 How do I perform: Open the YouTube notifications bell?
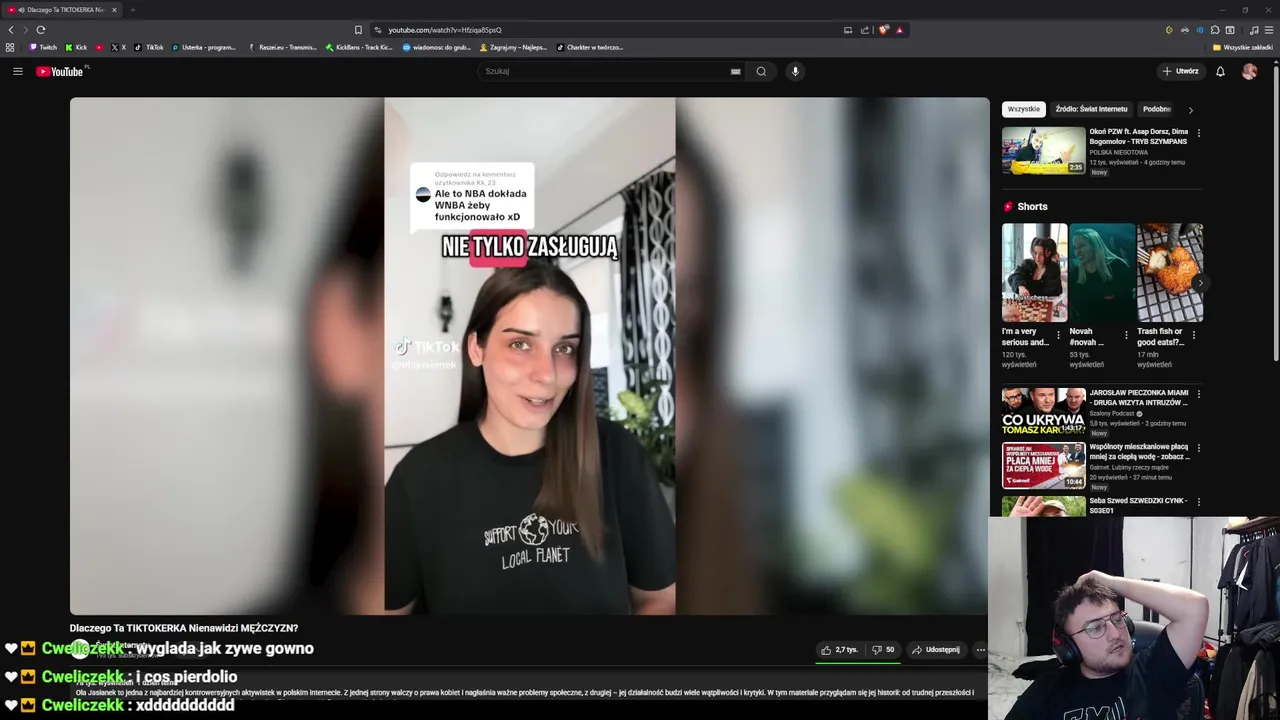1220,71
